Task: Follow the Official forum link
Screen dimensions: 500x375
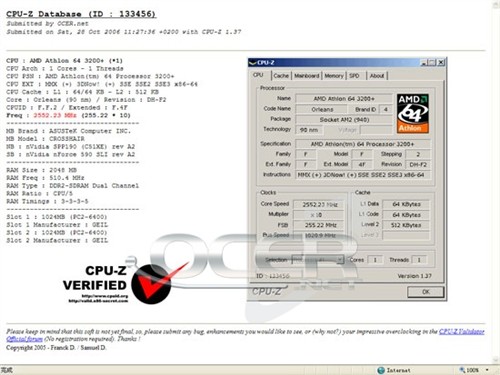Action: [x=25, y=339]
